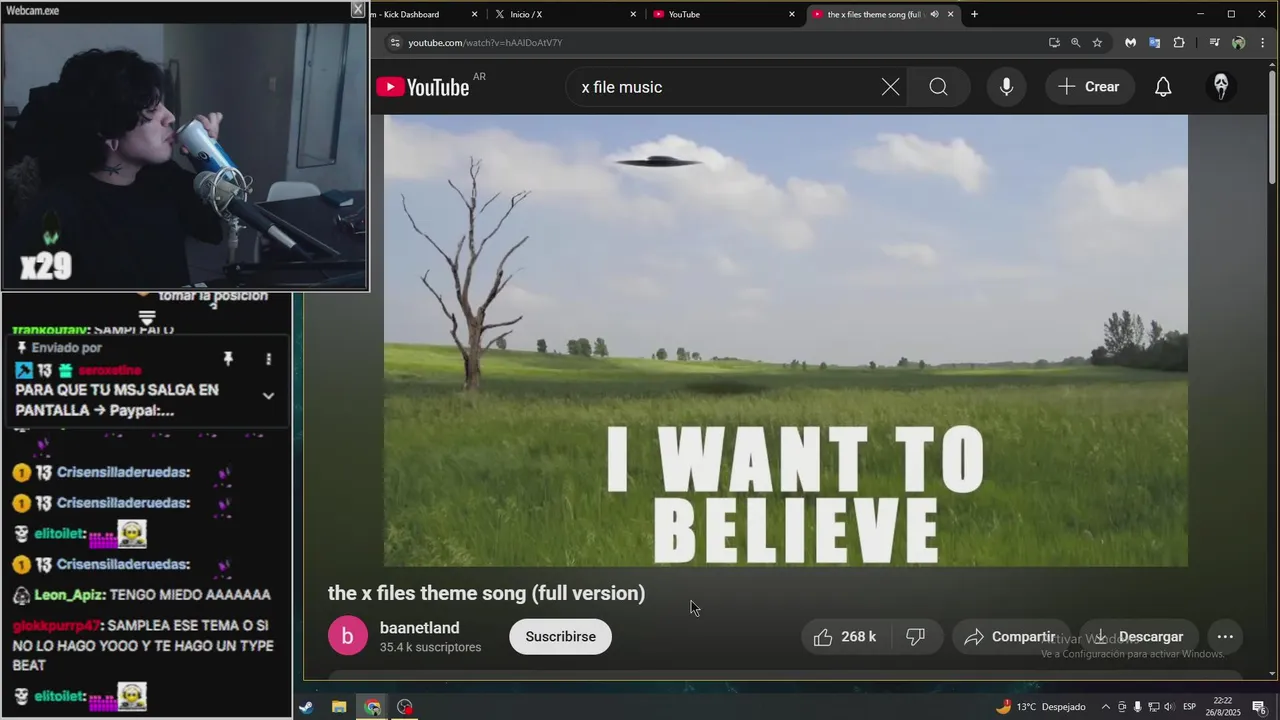The width and height of the screenshot is (1280, 720).
Task: Click the Chrome profile avatar
Action: coord(1238,43)
